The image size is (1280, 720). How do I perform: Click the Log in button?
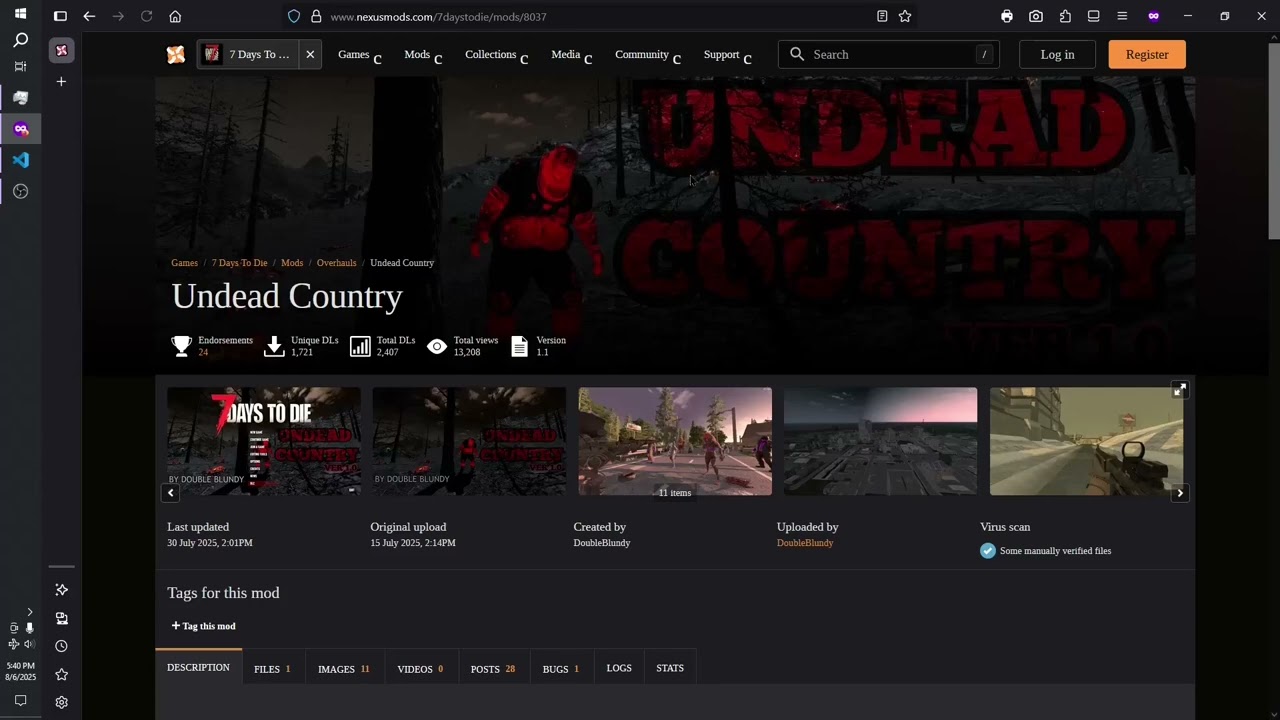(1057, 55)
